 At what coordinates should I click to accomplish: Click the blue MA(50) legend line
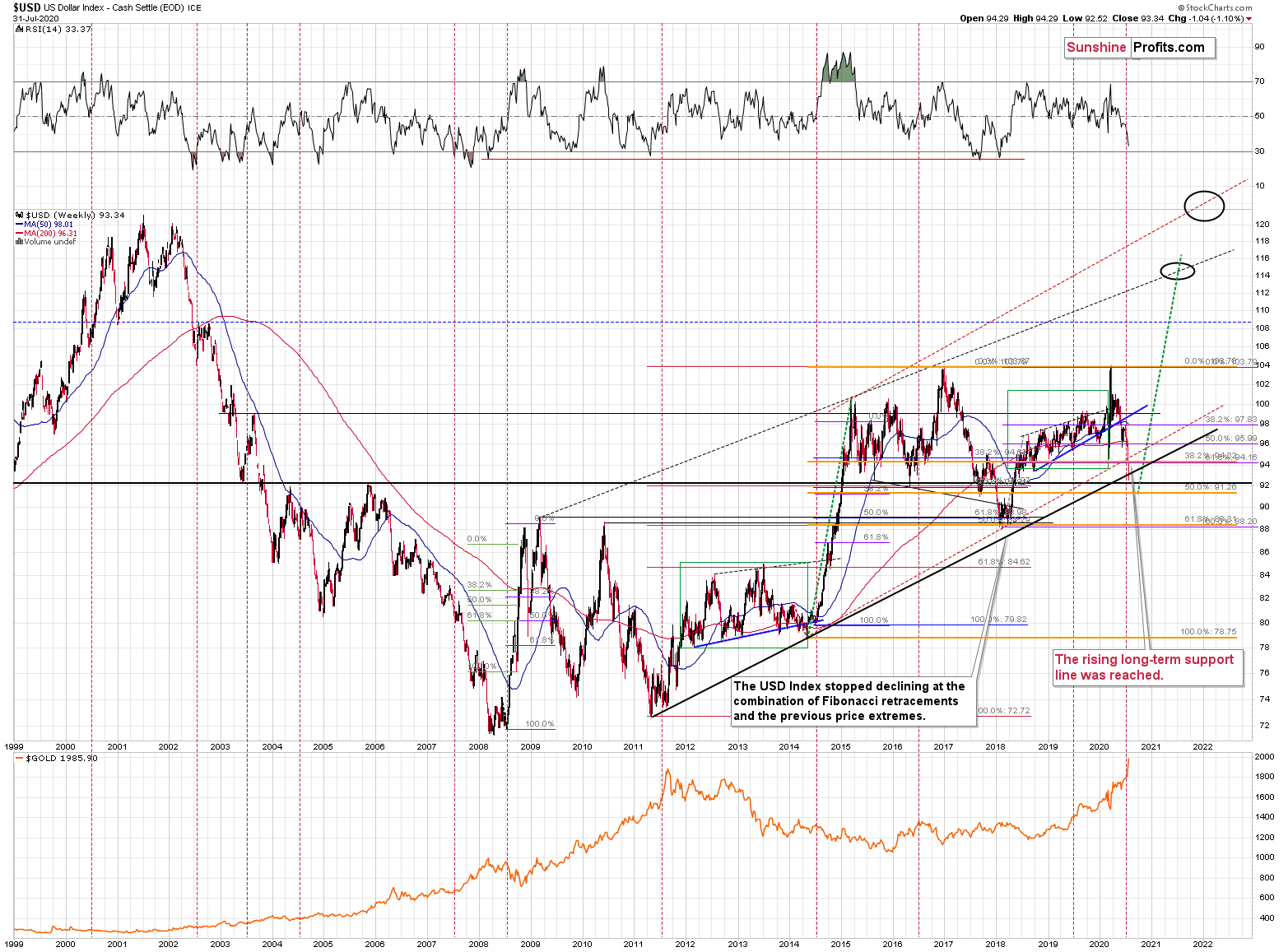coord(19,225)
